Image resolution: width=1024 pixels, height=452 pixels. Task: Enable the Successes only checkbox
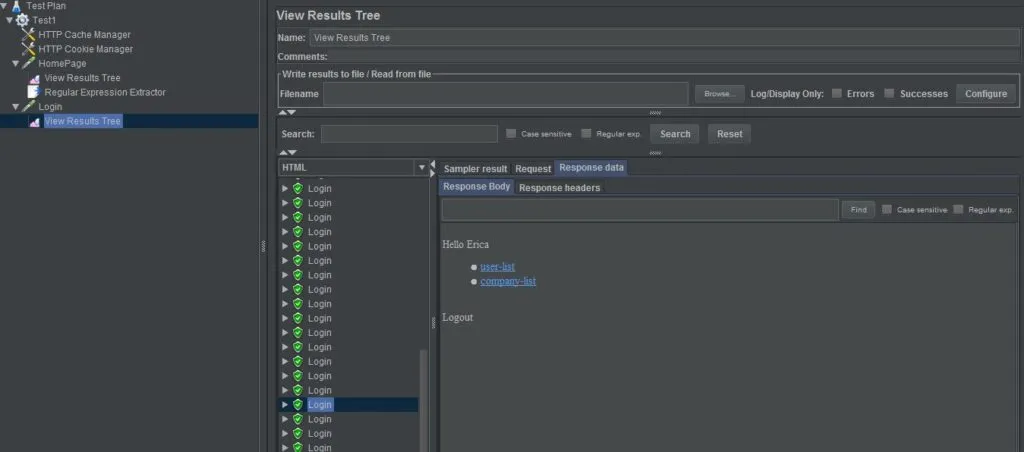tap(889, 94)
